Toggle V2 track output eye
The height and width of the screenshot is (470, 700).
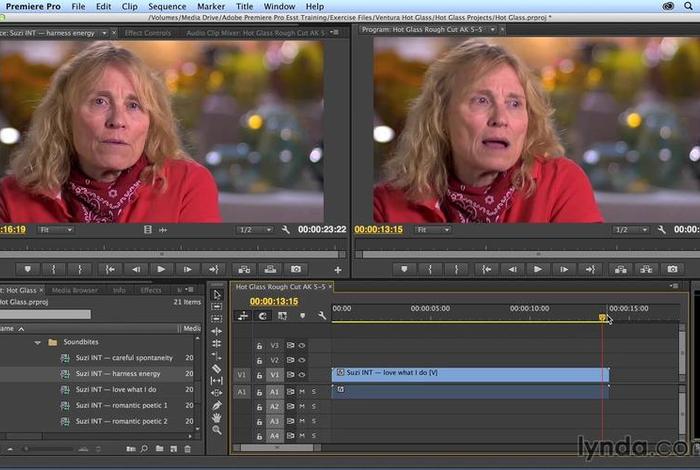pyautogui.click(x=302, y=360)
